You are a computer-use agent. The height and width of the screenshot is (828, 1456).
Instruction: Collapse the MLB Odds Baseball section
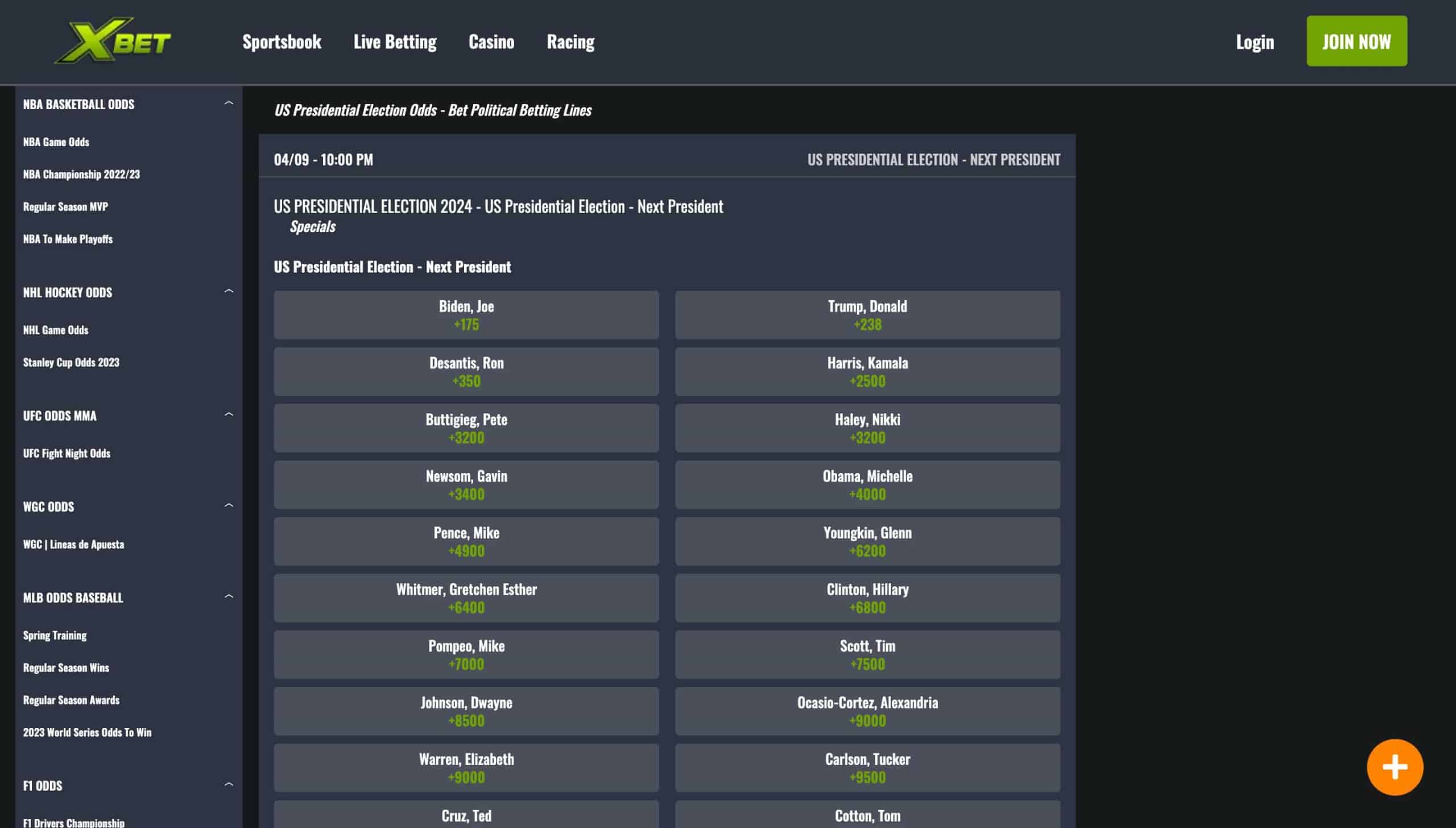(229, 597)
